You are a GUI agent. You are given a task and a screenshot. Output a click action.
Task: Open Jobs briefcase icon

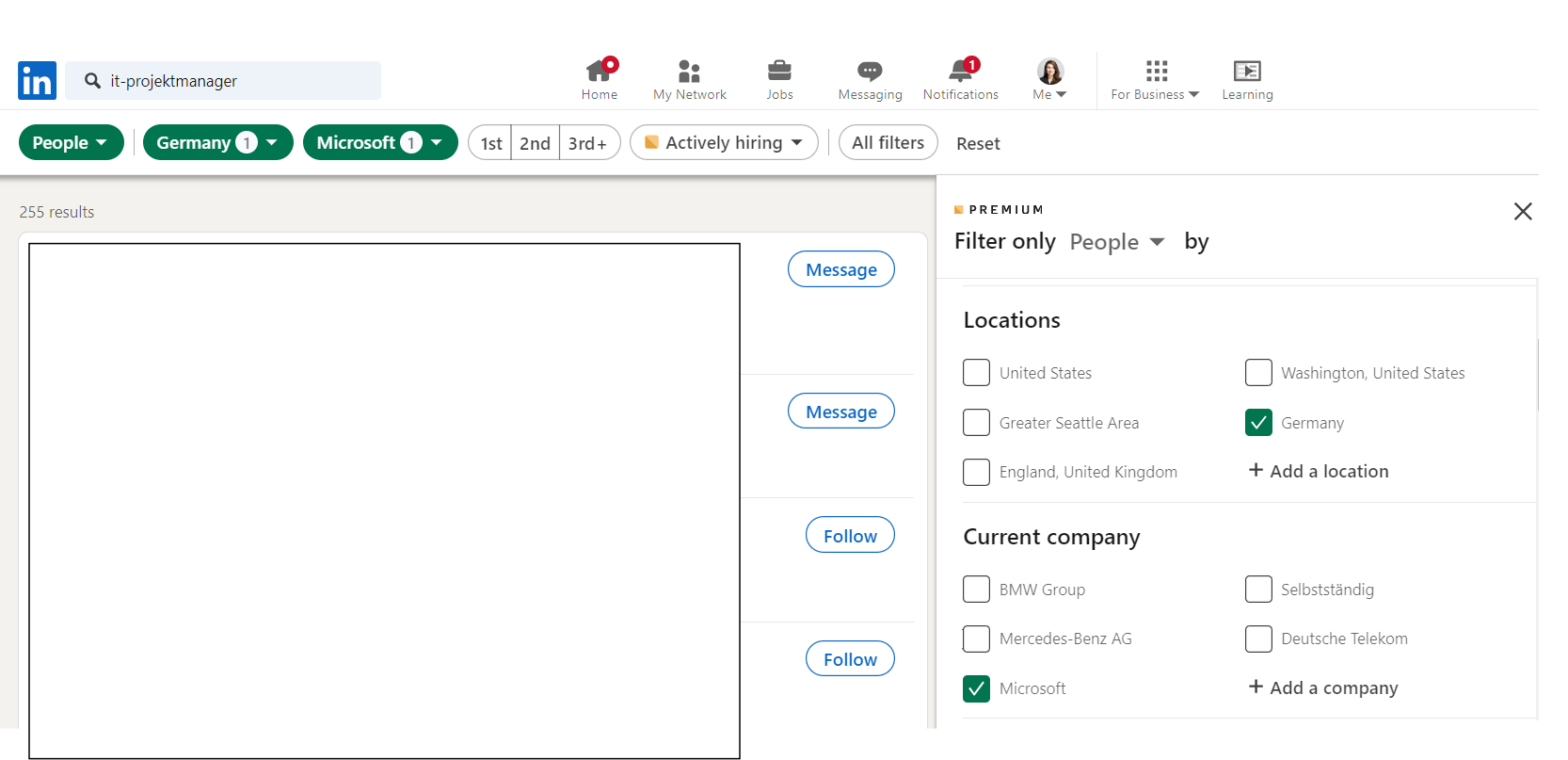(779, 71)
